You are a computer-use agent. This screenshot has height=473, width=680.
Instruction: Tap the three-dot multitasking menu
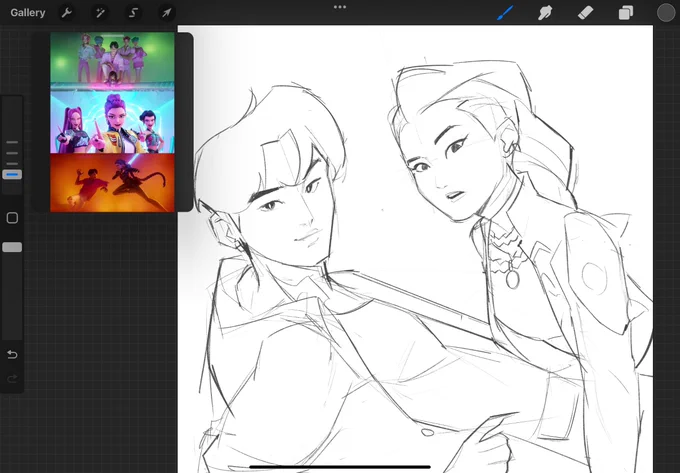pyautogui.click(x=340, y=7)
